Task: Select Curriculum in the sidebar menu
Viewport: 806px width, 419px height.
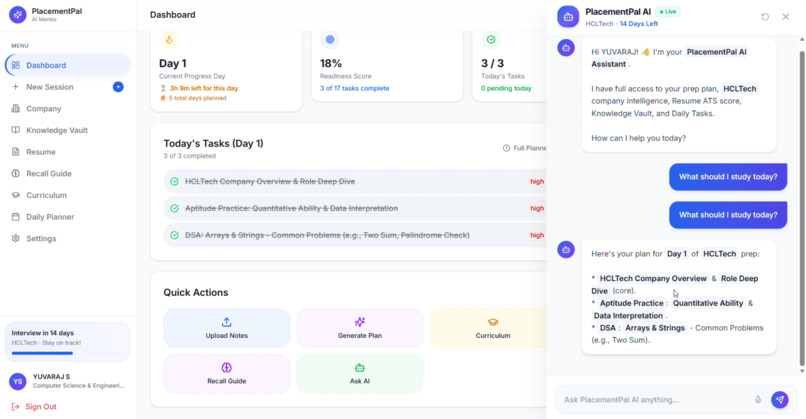Action: 67,195
